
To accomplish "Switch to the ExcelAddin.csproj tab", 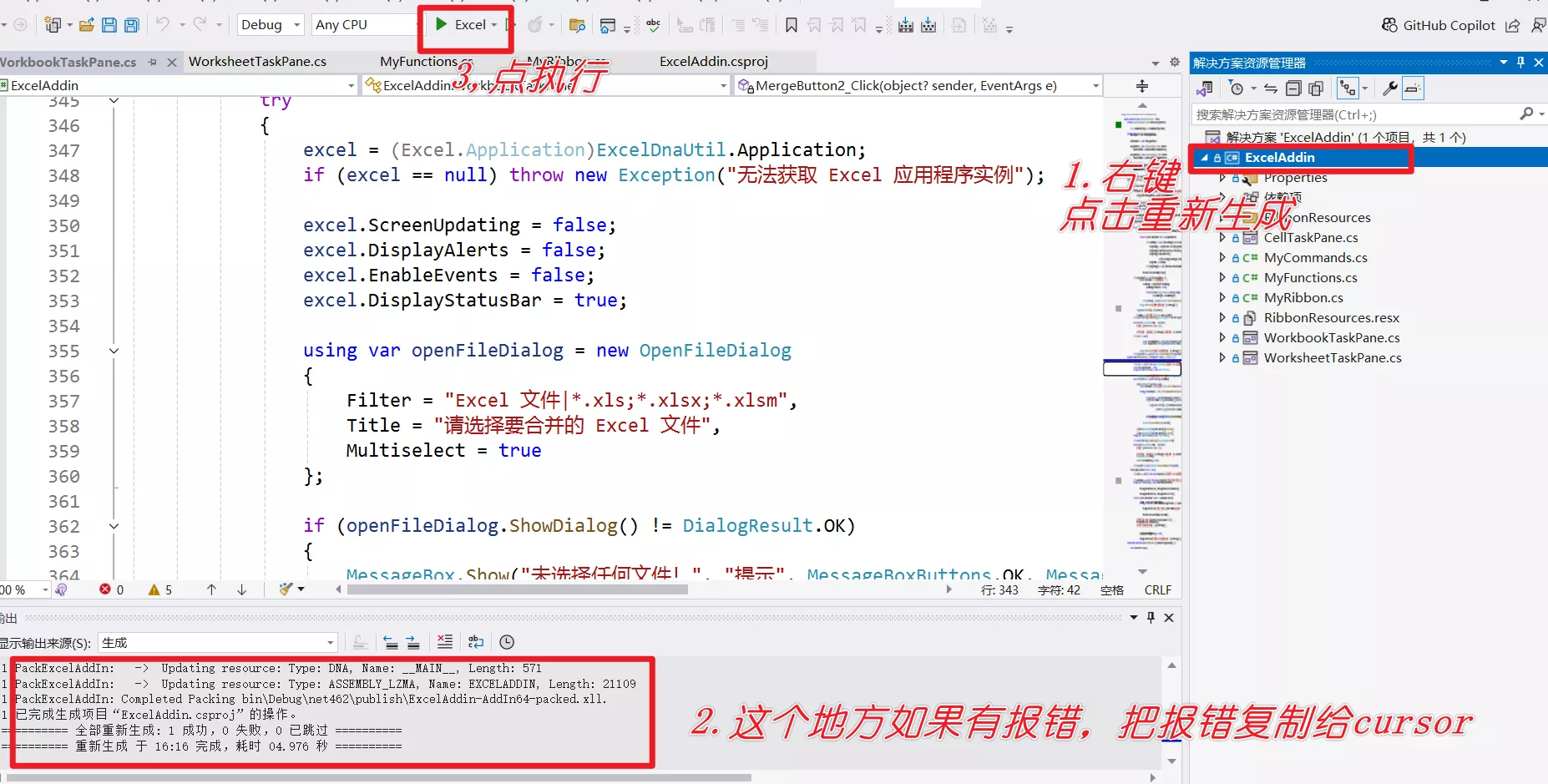I will coord(713,61).
